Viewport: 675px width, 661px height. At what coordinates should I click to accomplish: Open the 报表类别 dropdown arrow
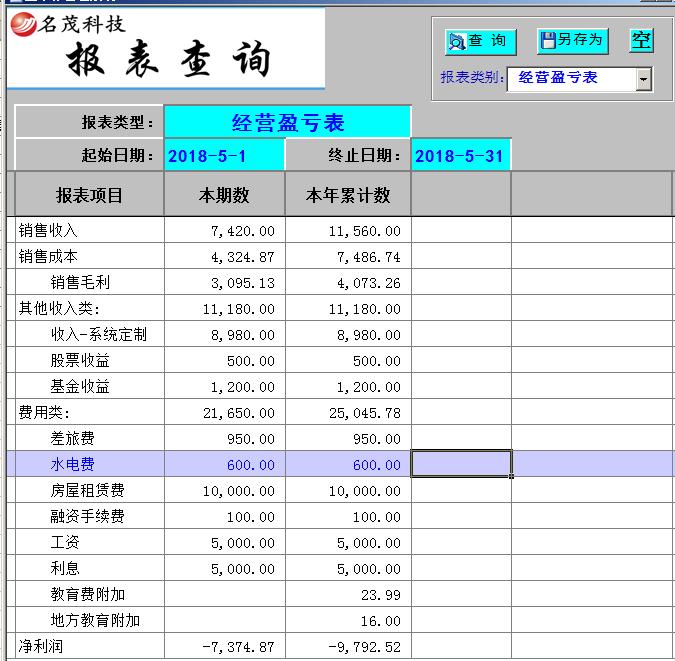tap(643, 79)
